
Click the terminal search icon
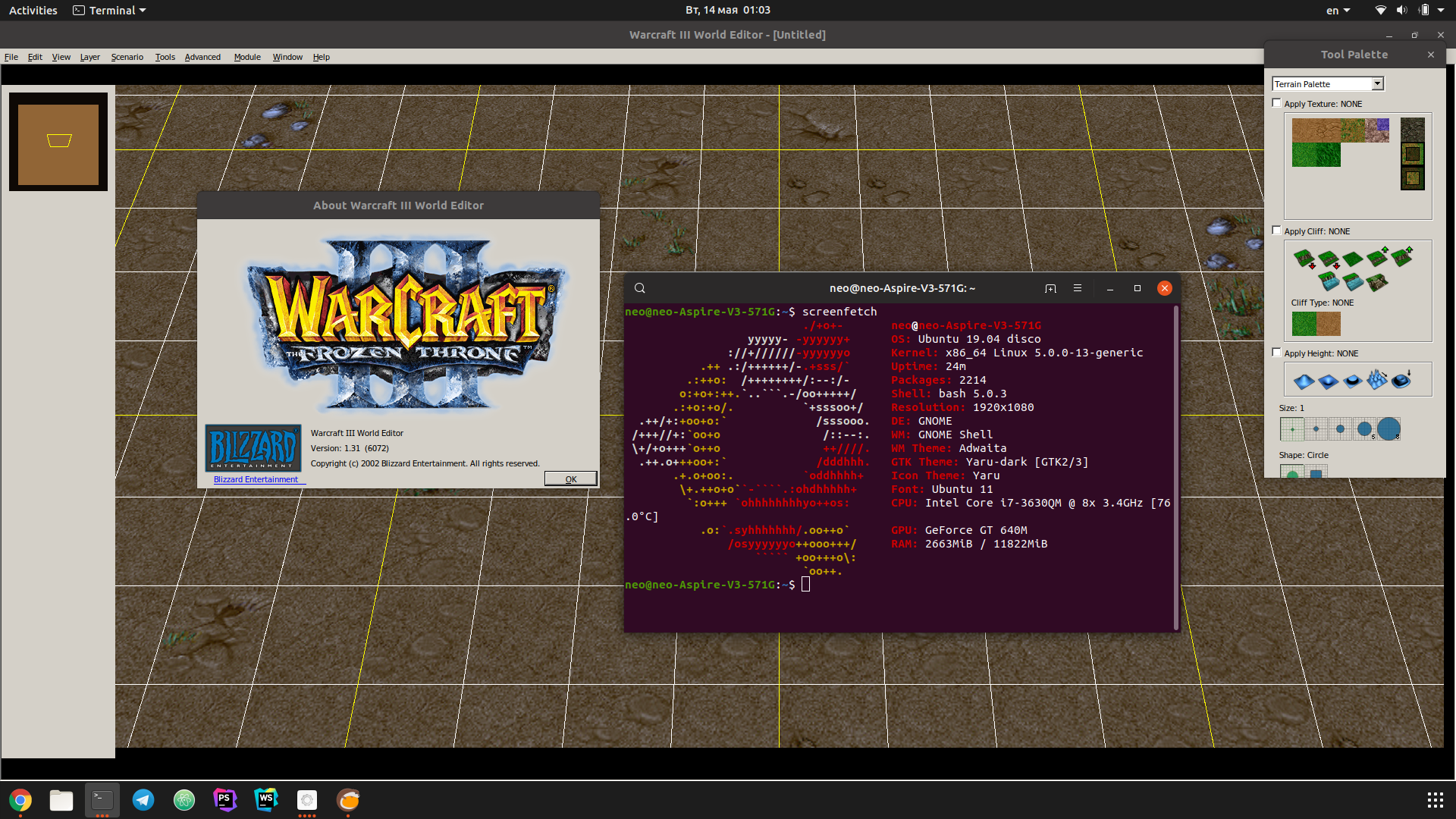tap(640, 288)
